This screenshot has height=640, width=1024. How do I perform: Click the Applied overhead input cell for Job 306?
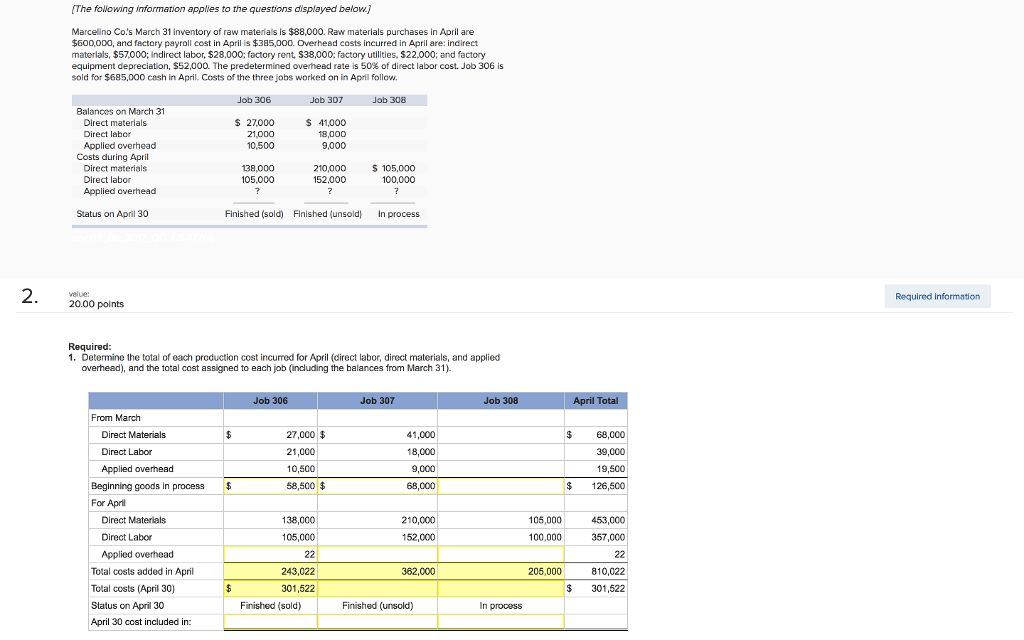[x=270, y=554]
